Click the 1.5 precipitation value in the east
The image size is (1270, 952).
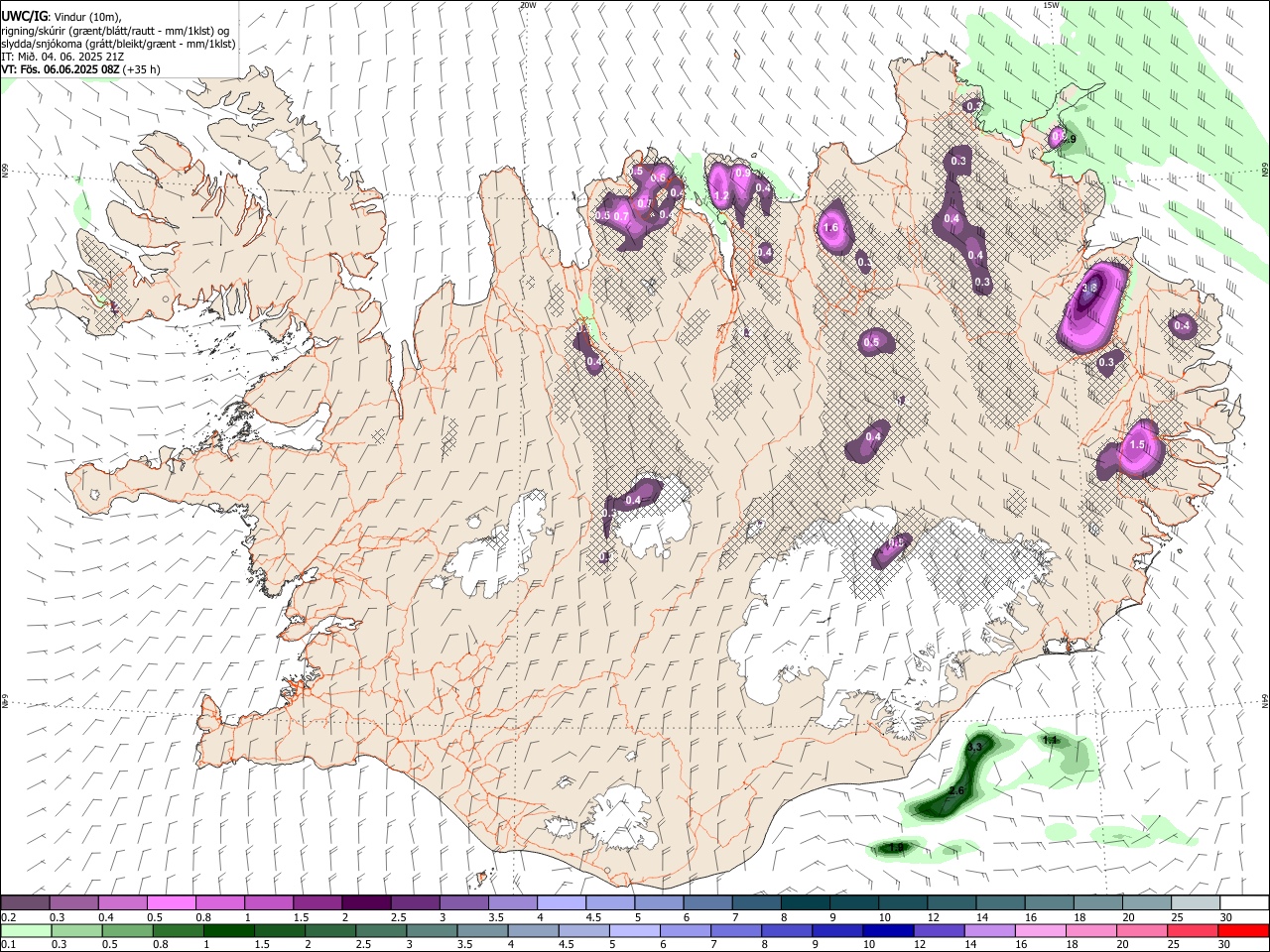pyautogui.click(x=1138, y=445)
